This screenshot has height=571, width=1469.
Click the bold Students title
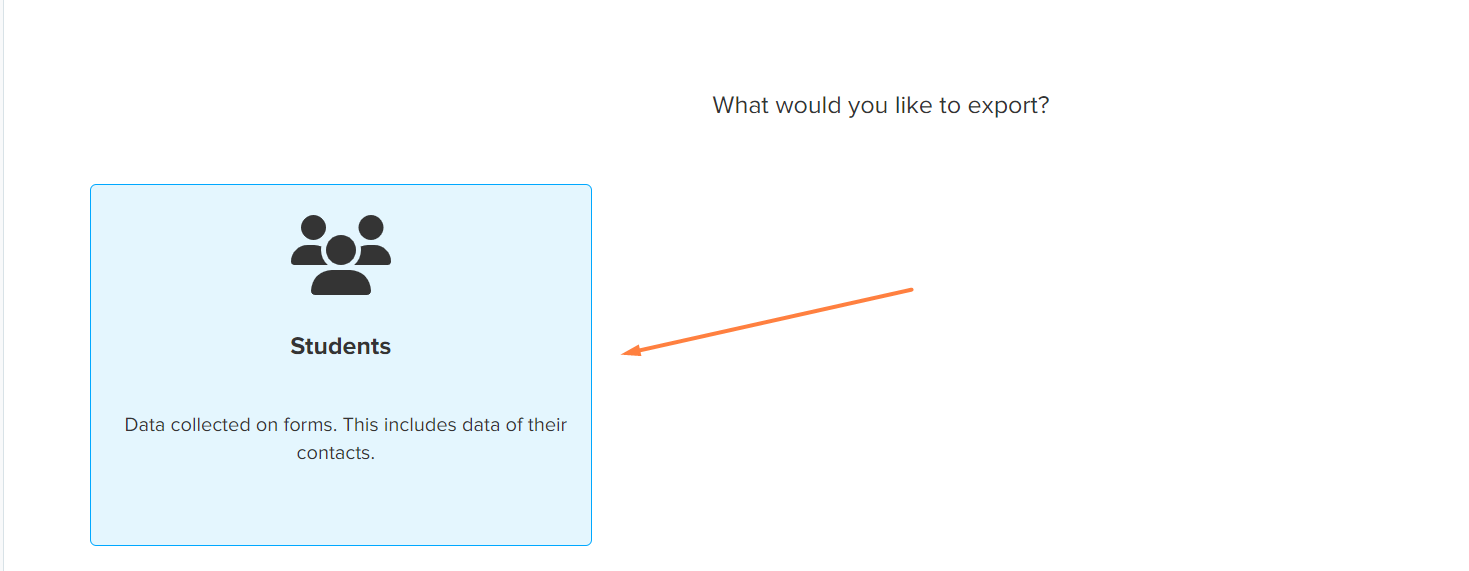pos(341,346)
